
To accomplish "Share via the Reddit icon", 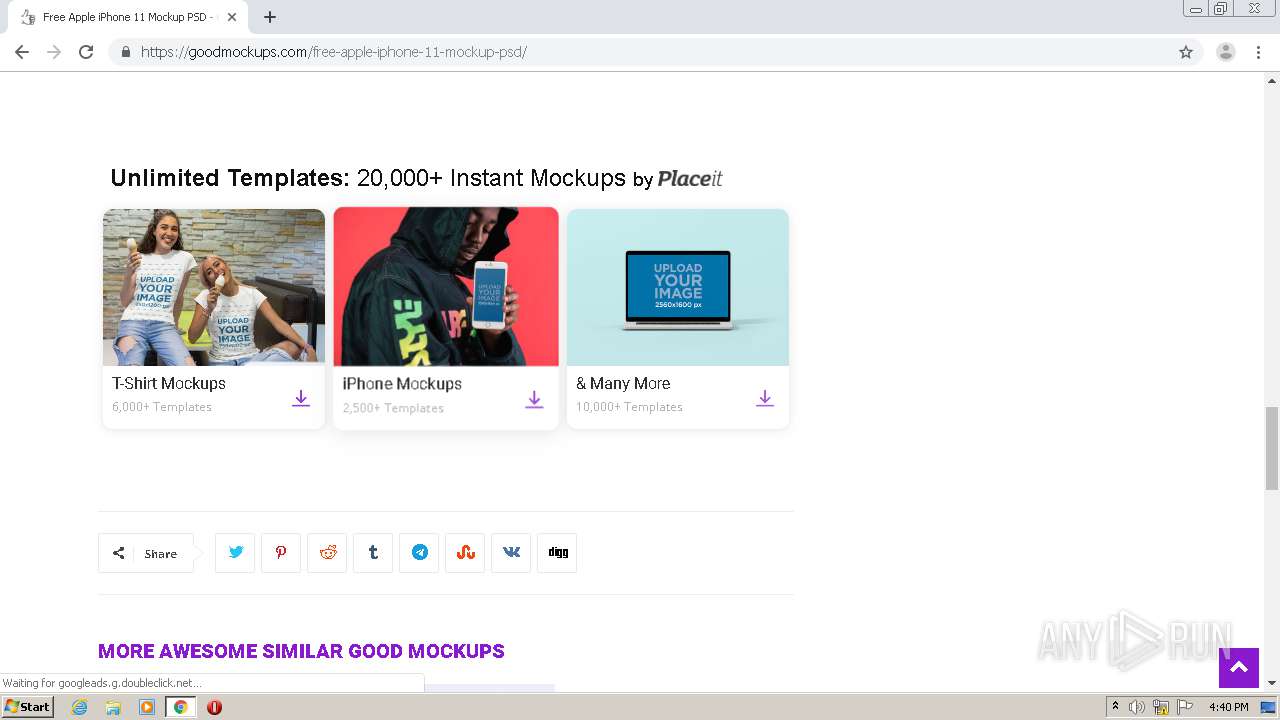I will pyautogui.click(x=327, y=552).
